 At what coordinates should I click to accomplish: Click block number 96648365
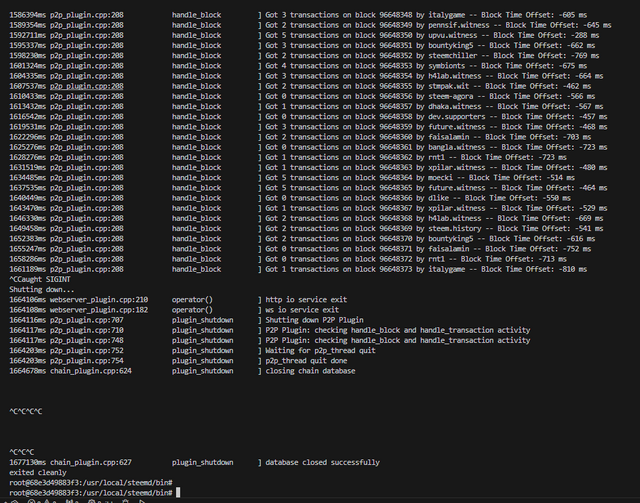(396, 188)
